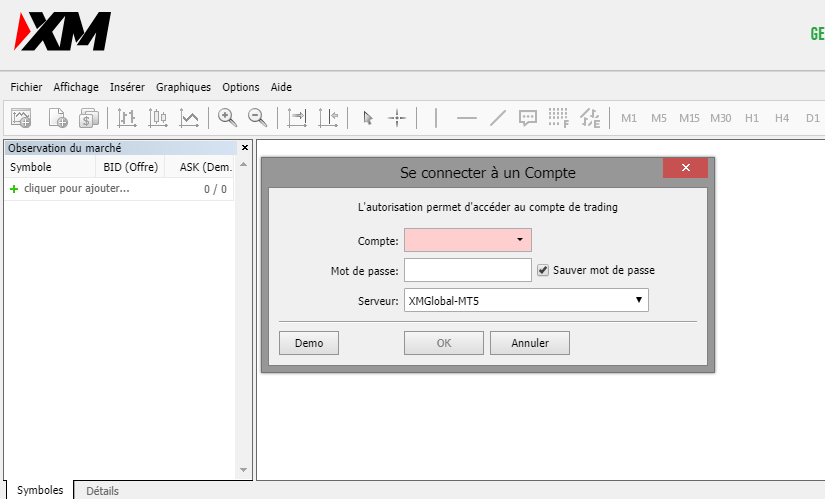The image size is (825, 499).
Task: Switch chart to candlestick view
Action: (x=158, y=118)
